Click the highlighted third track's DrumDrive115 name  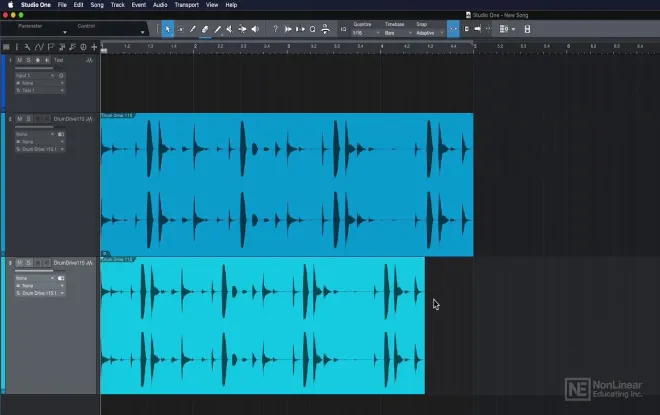point(69,263)
